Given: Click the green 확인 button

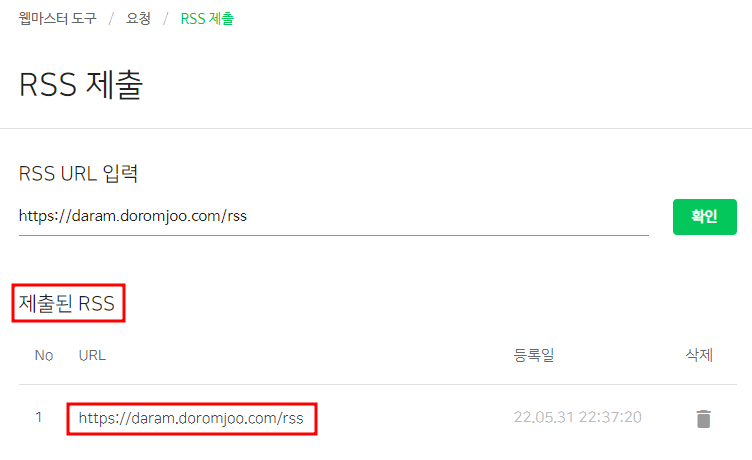Looking at the screenshot, I should click(705, 217).
